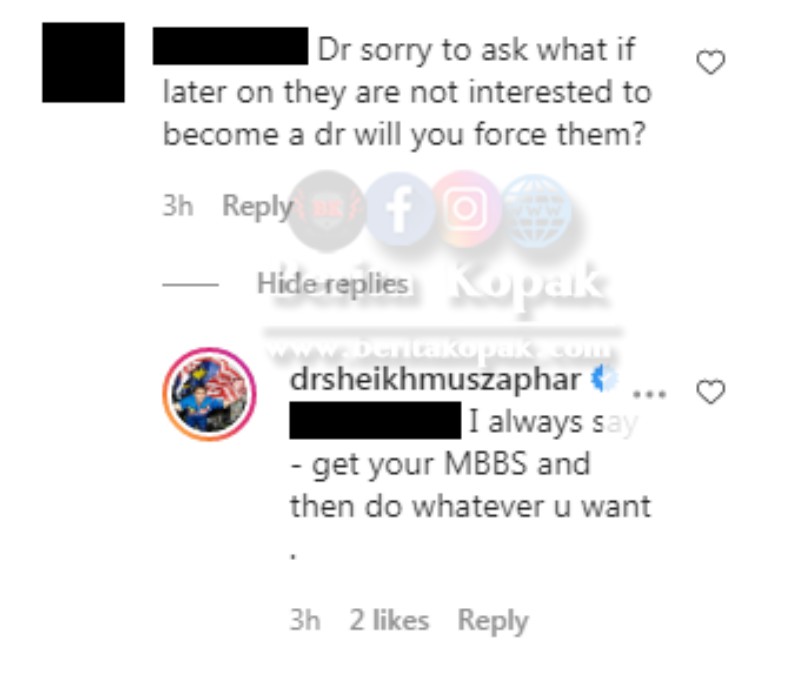Click the globe website icon in the watermark
The image size is (800, 690).
click(x=536, y=211)
